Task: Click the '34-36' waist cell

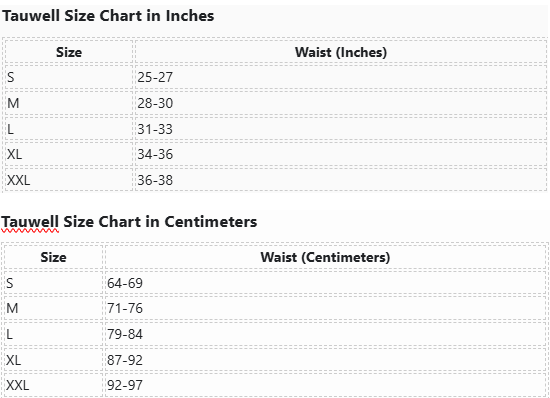Action: point(341,154)
